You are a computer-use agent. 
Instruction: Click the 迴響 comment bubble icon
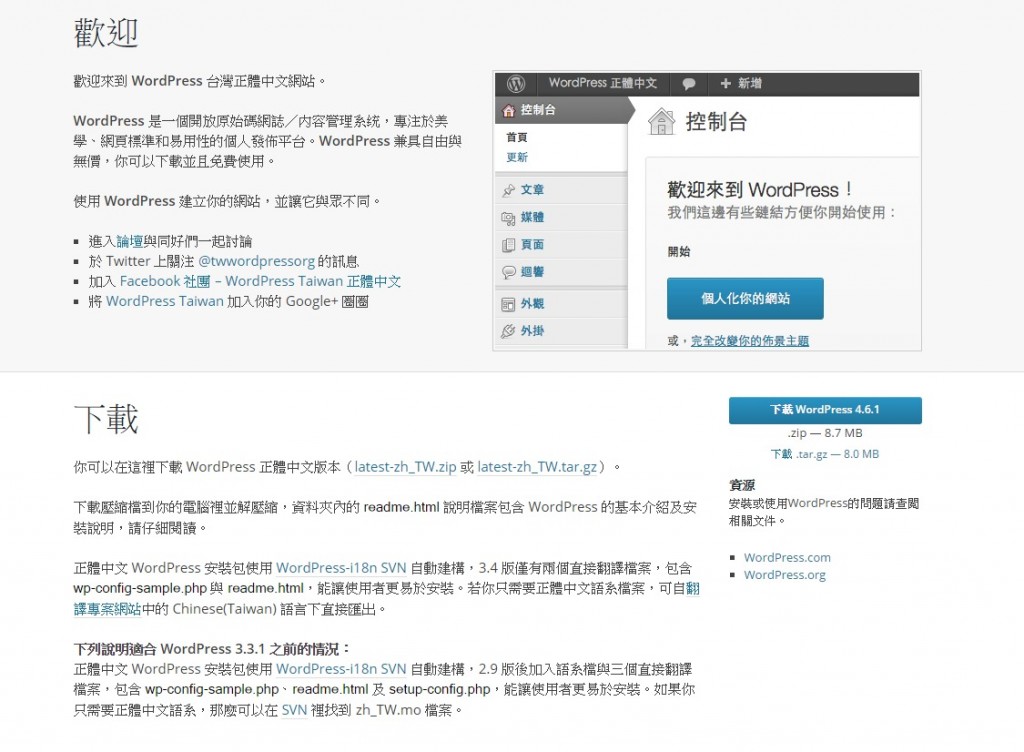coord(509,272)
